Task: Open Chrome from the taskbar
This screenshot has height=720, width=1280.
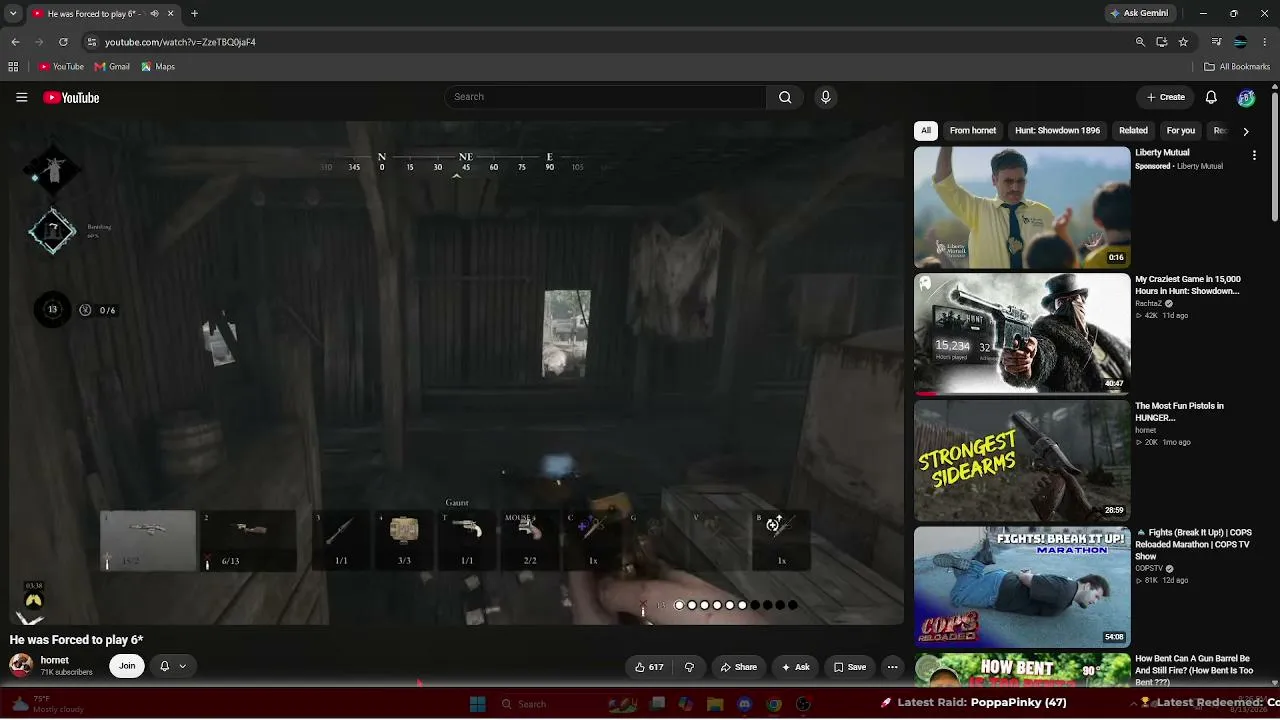Action: (773, 704)
